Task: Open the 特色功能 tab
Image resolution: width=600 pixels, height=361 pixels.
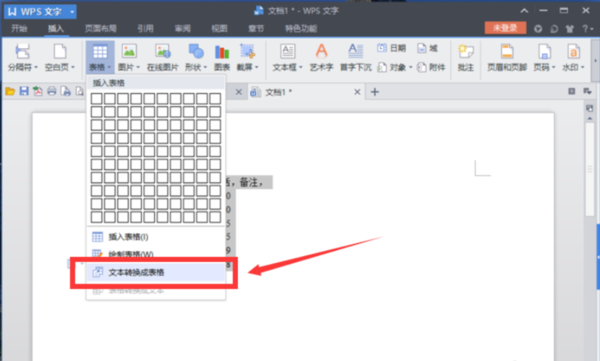Action: [x=301, y=28]
